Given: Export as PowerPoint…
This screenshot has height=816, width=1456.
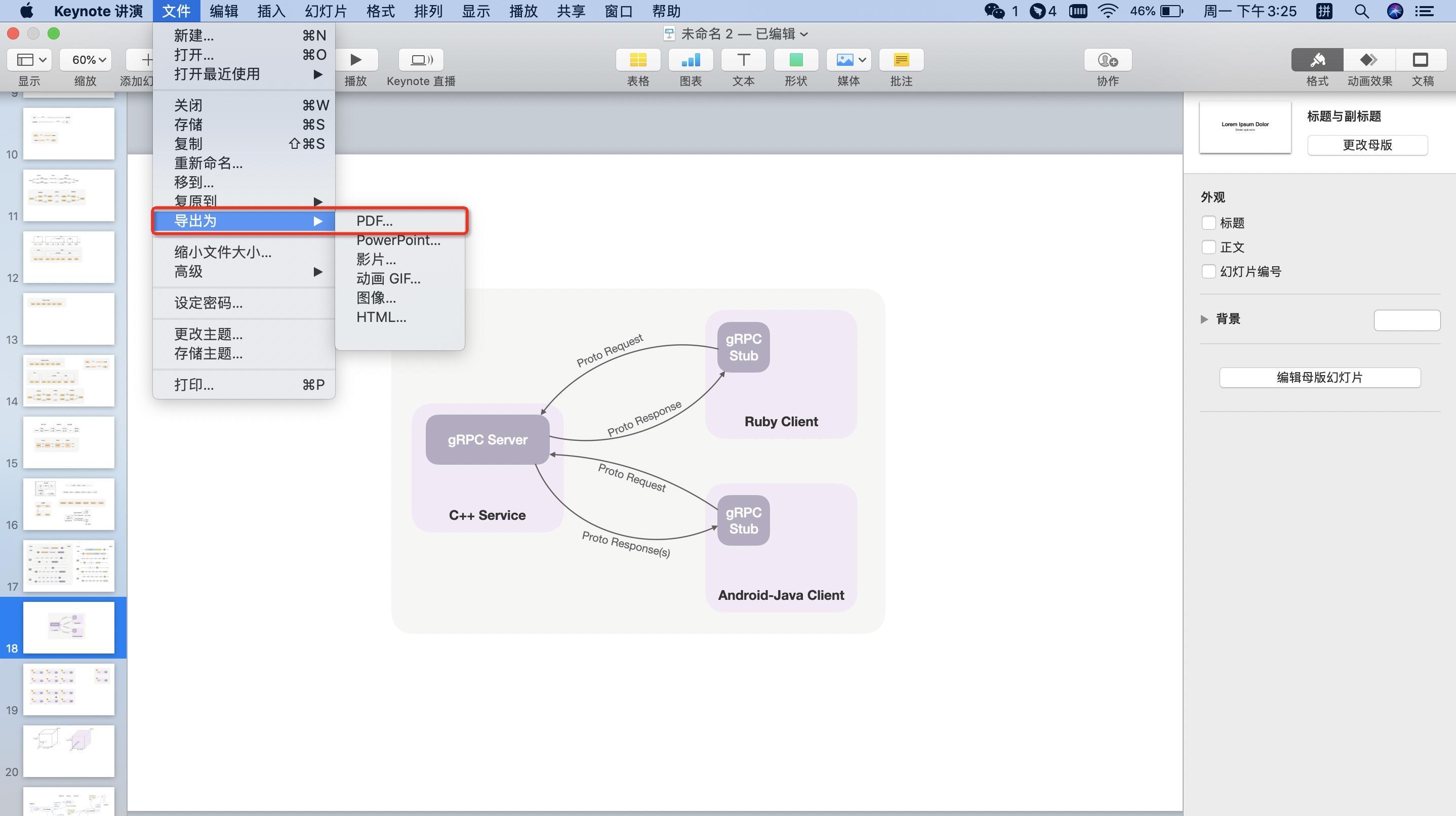Looking at the screenshot, I should point(400,240).
